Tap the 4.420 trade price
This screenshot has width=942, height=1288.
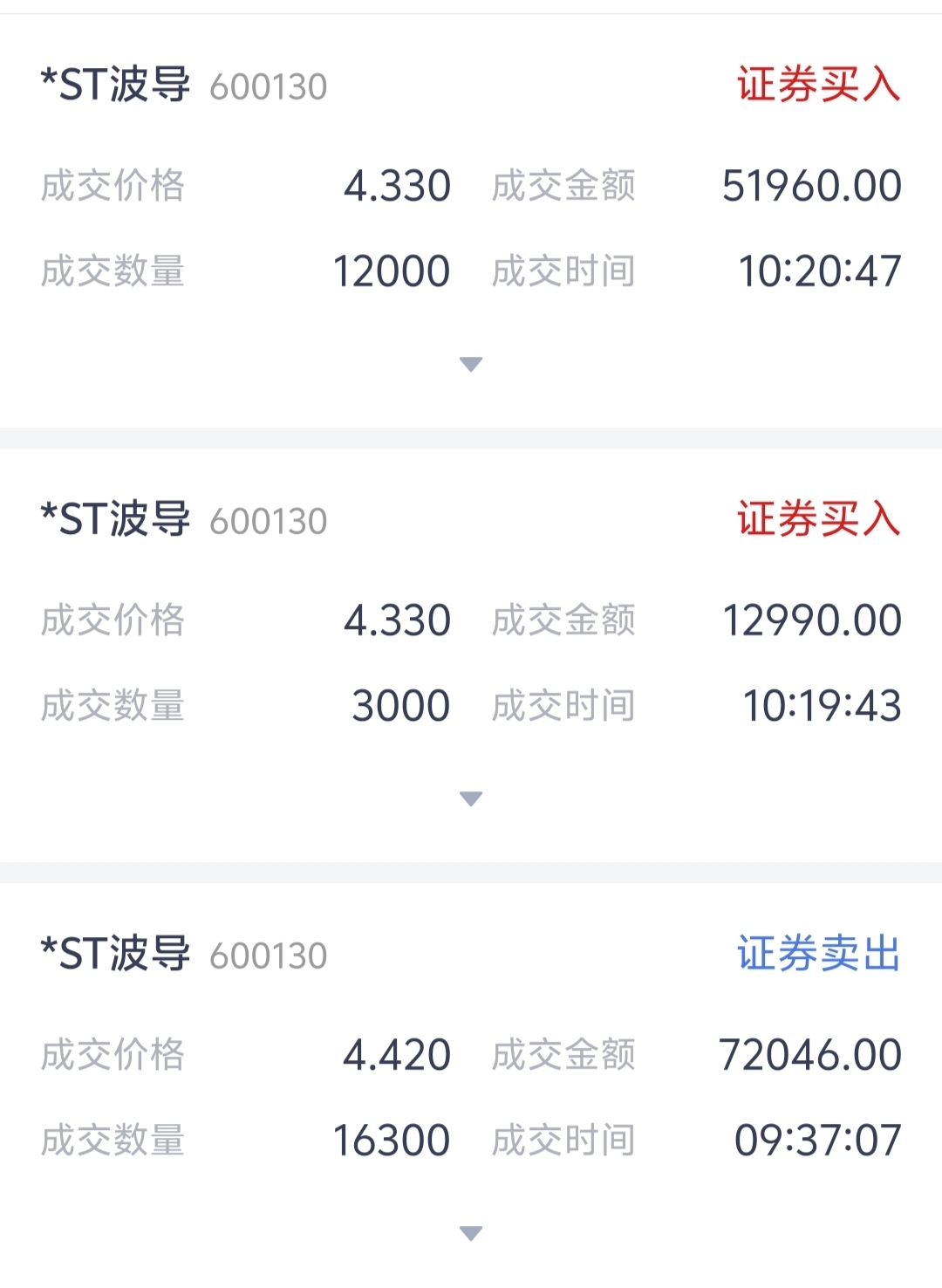[397, 1055]
